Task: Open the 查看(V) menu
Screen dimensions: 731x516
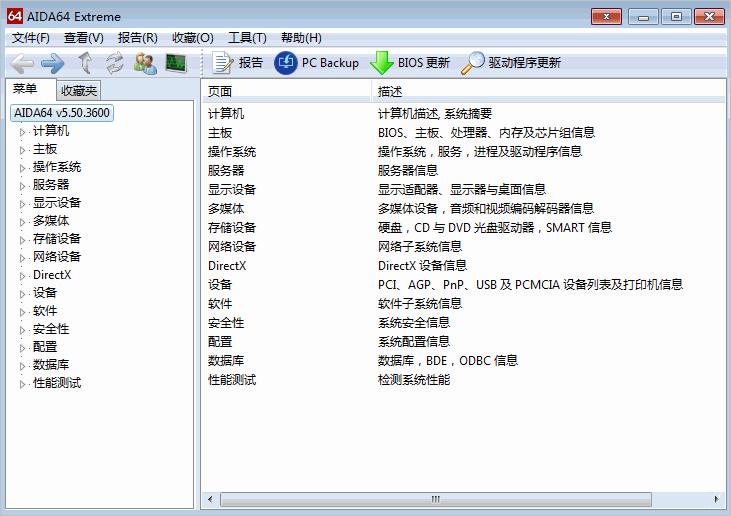Action: click(84, 38)
